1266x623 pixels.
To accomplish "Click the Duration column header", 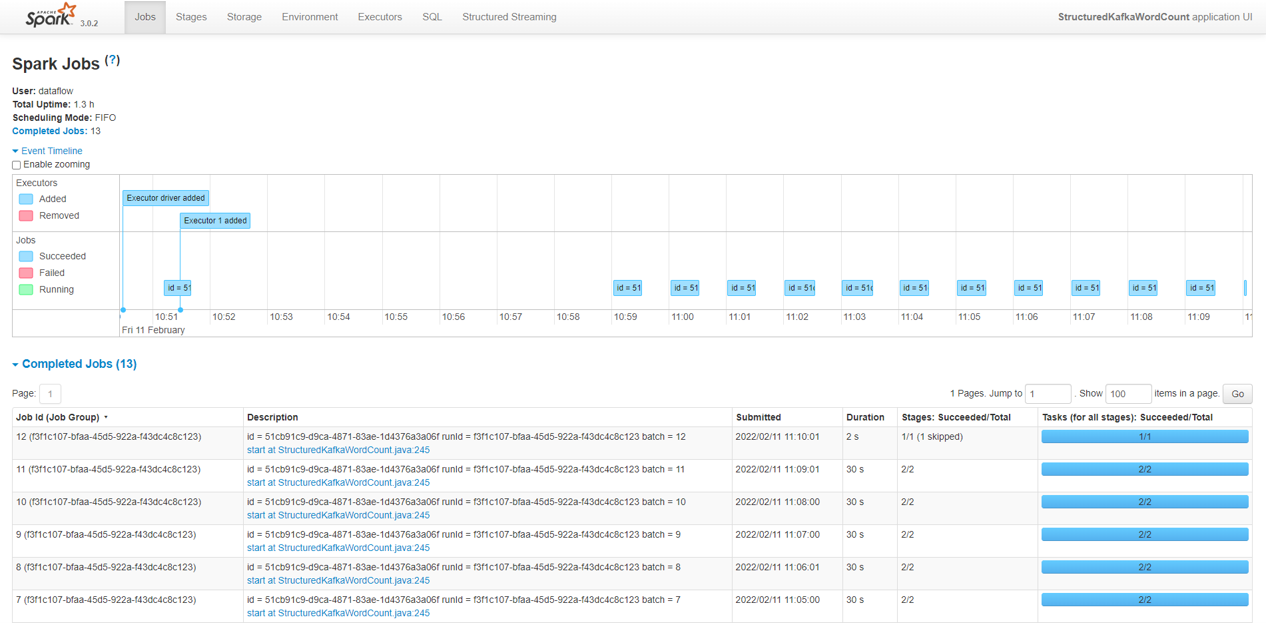I will tap(865, 417).
